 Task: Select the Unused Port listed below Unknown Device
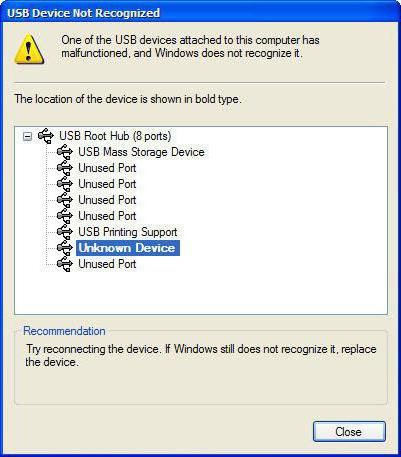coord(107,264)
